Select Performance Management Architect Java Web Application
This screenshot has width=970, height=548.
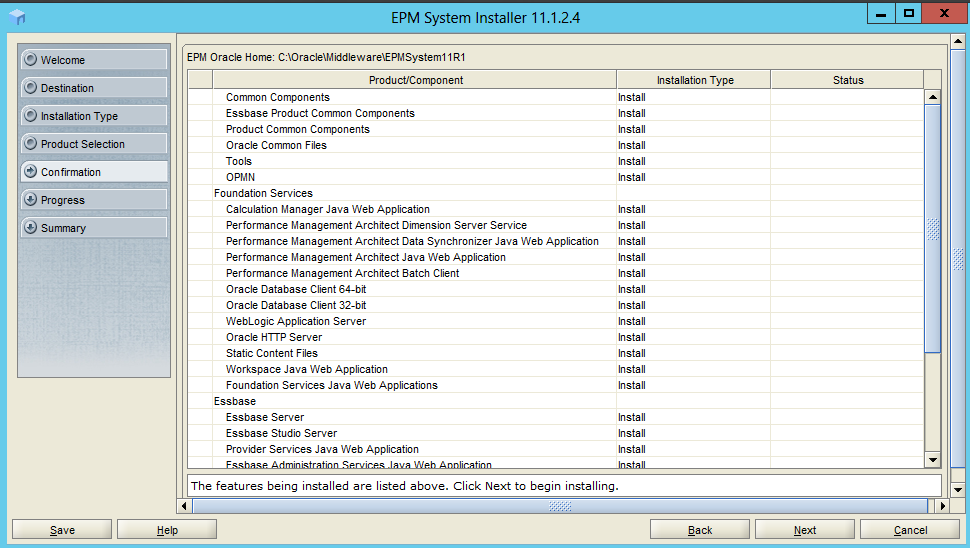[556, 258]
